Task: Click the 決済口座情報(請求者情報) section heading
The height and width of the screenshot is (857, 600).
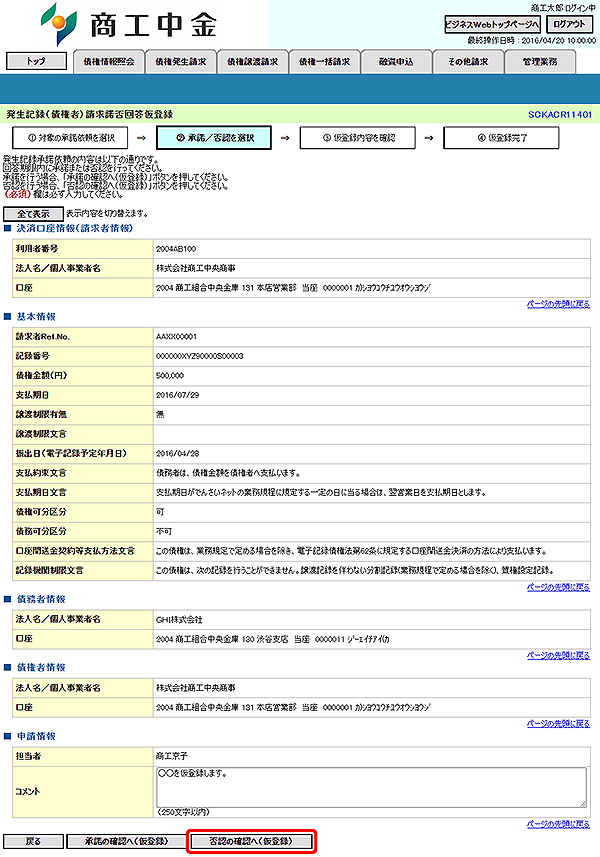Action: 75,228
